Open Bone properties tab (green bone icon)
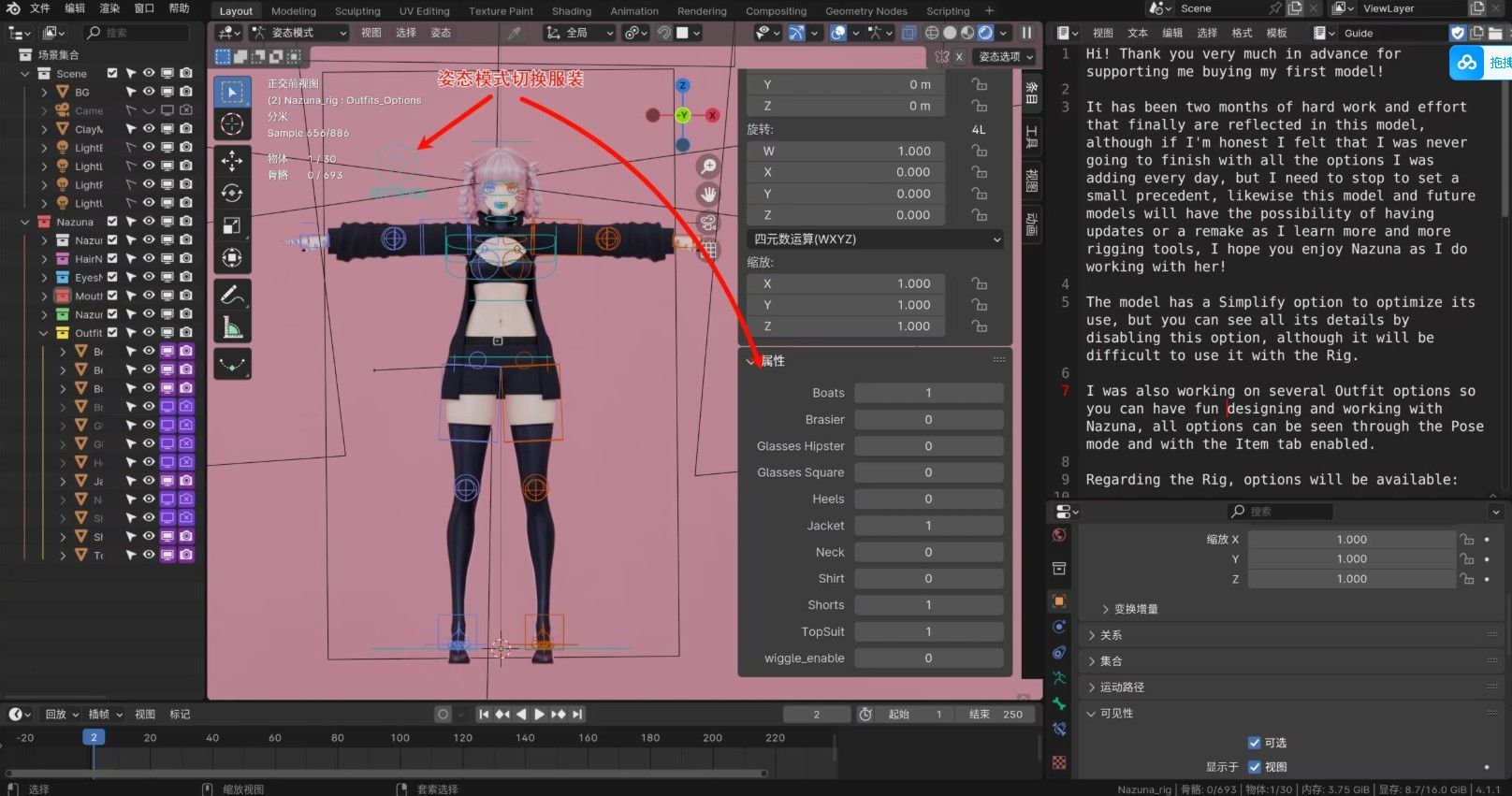 (1059, 703)
